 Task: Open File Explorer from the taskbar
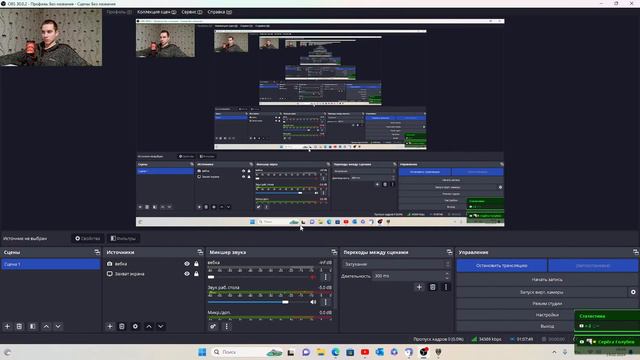click(320, 352)
